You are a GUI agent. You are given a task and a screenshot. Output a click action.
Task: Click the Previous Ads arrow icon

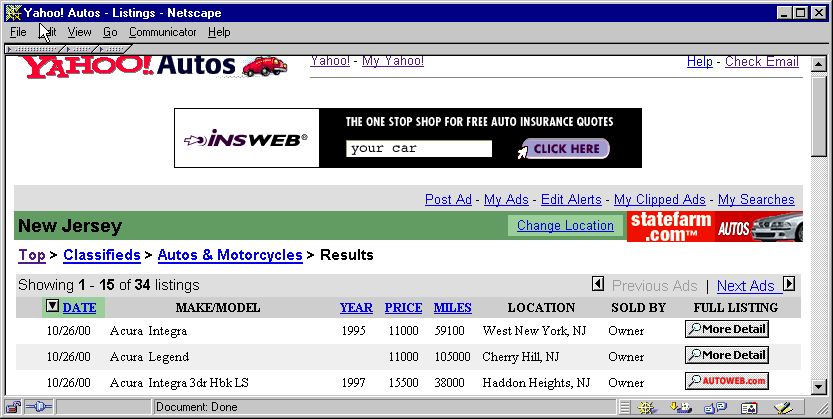(x=598, y=284)
